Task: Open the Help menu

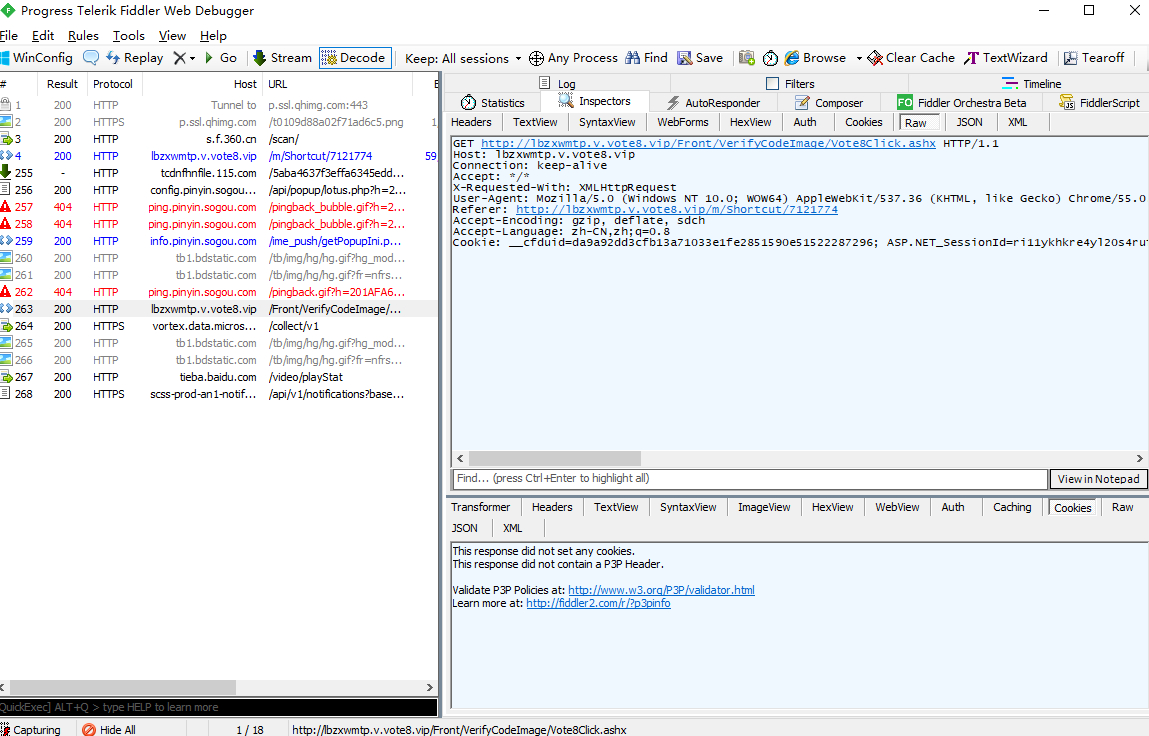Action: (x=213, y=36)
